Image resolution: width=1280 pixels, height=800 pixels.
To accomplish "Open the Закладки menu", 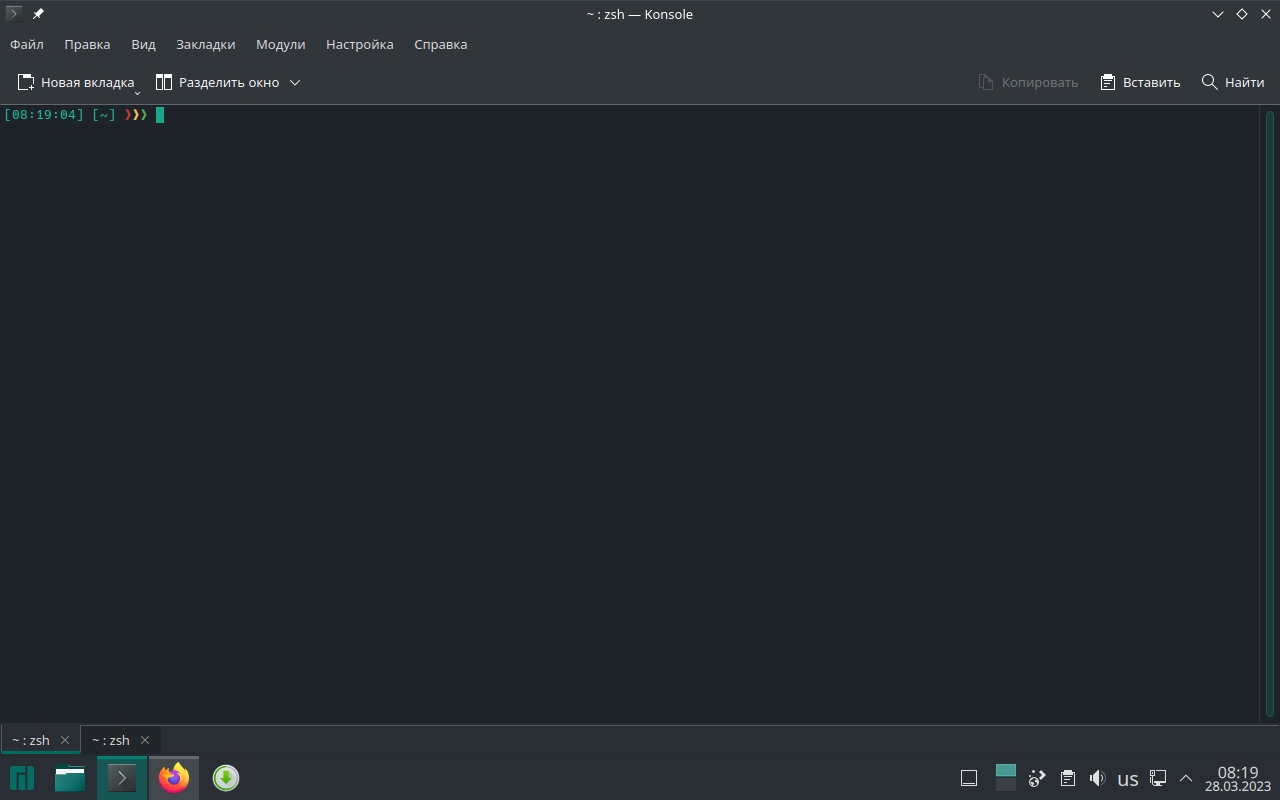I will 205,44.
